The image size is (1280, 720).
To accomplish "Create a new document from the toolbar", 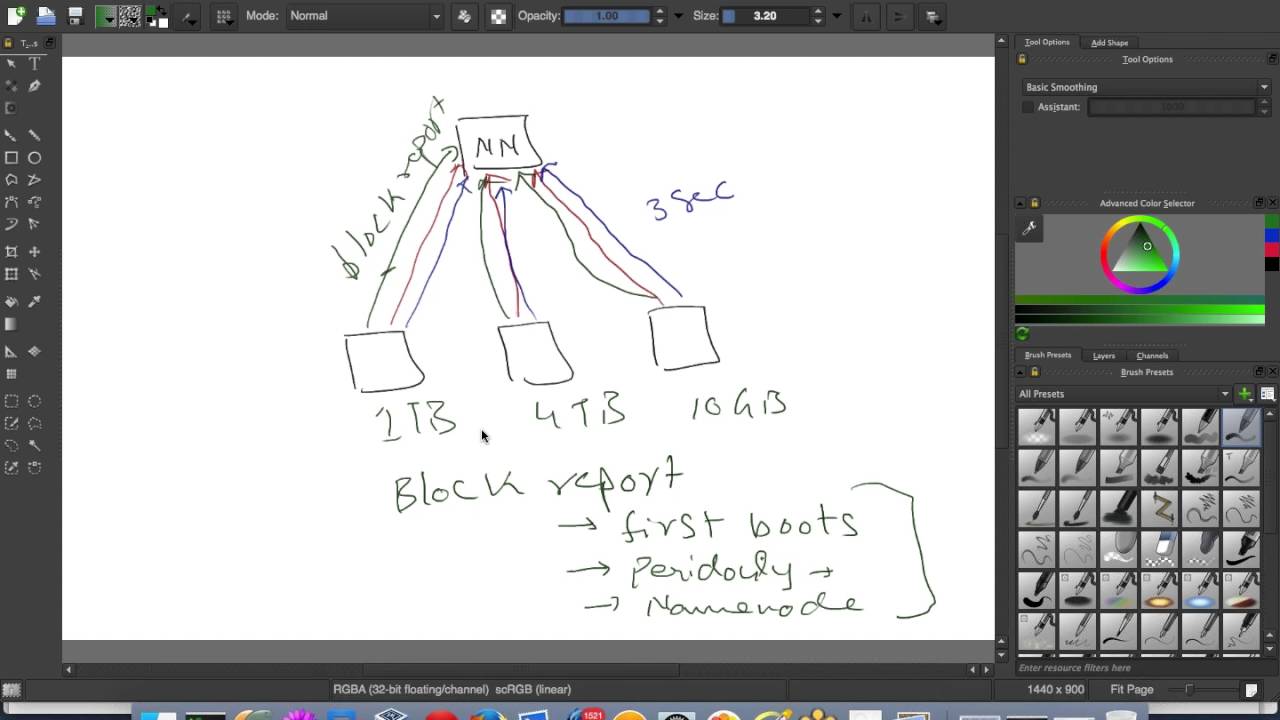I will pyautogui.click(x=15, y=15).
